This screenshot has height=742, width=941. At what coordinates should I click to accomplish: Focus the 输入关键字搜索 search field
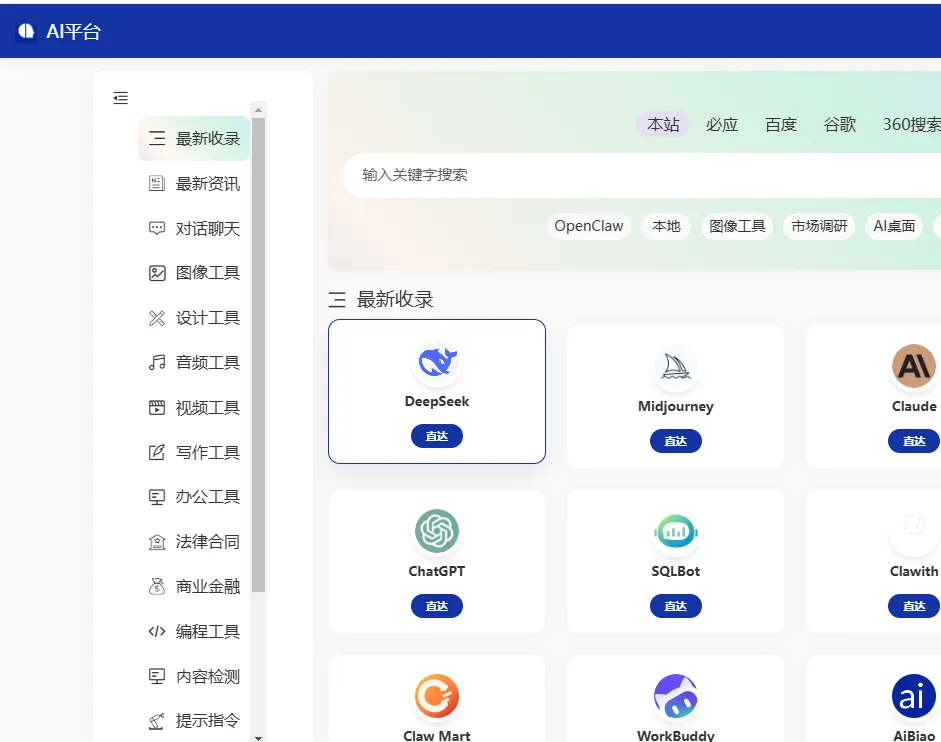tap(642, 175)
